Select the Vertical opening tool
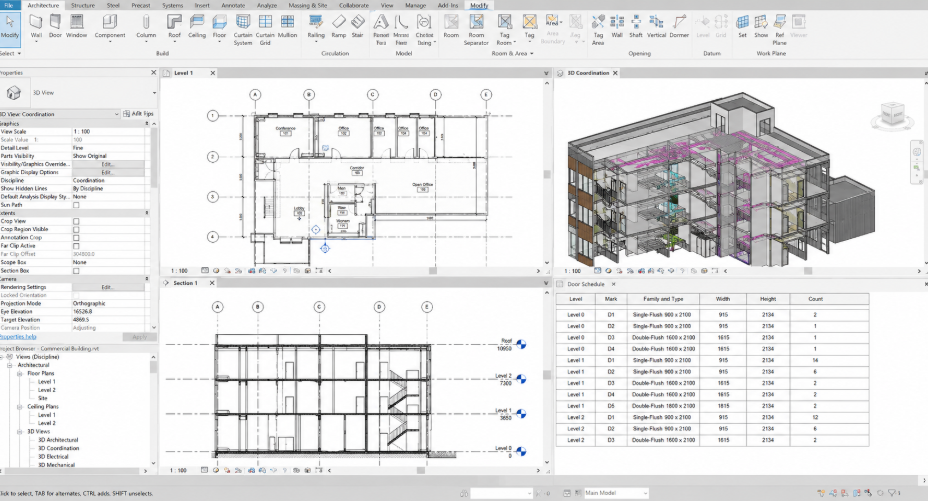The width and height of the screenshot is (928, 501). (656, 26)
